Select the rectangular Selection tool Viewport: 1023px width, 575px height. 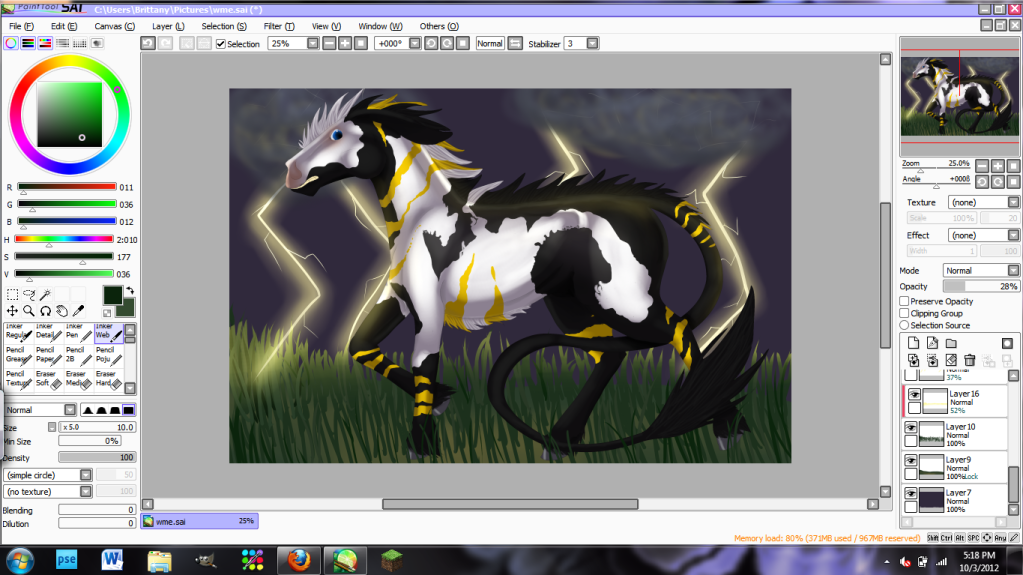click(x=12, y=295)
